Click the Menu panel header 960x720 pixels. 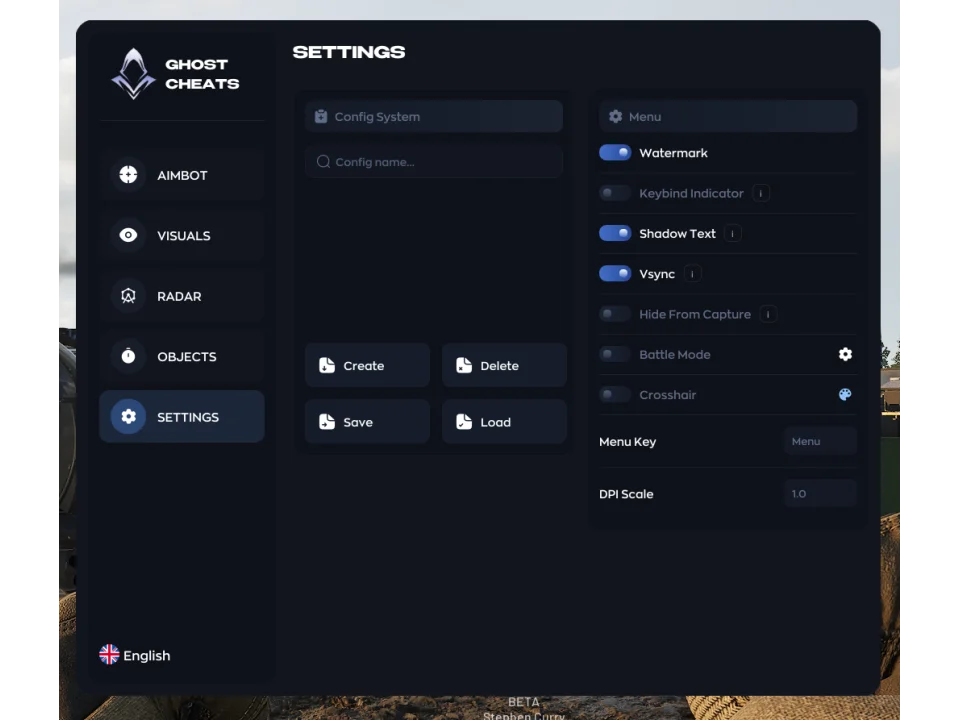(728, 116)
